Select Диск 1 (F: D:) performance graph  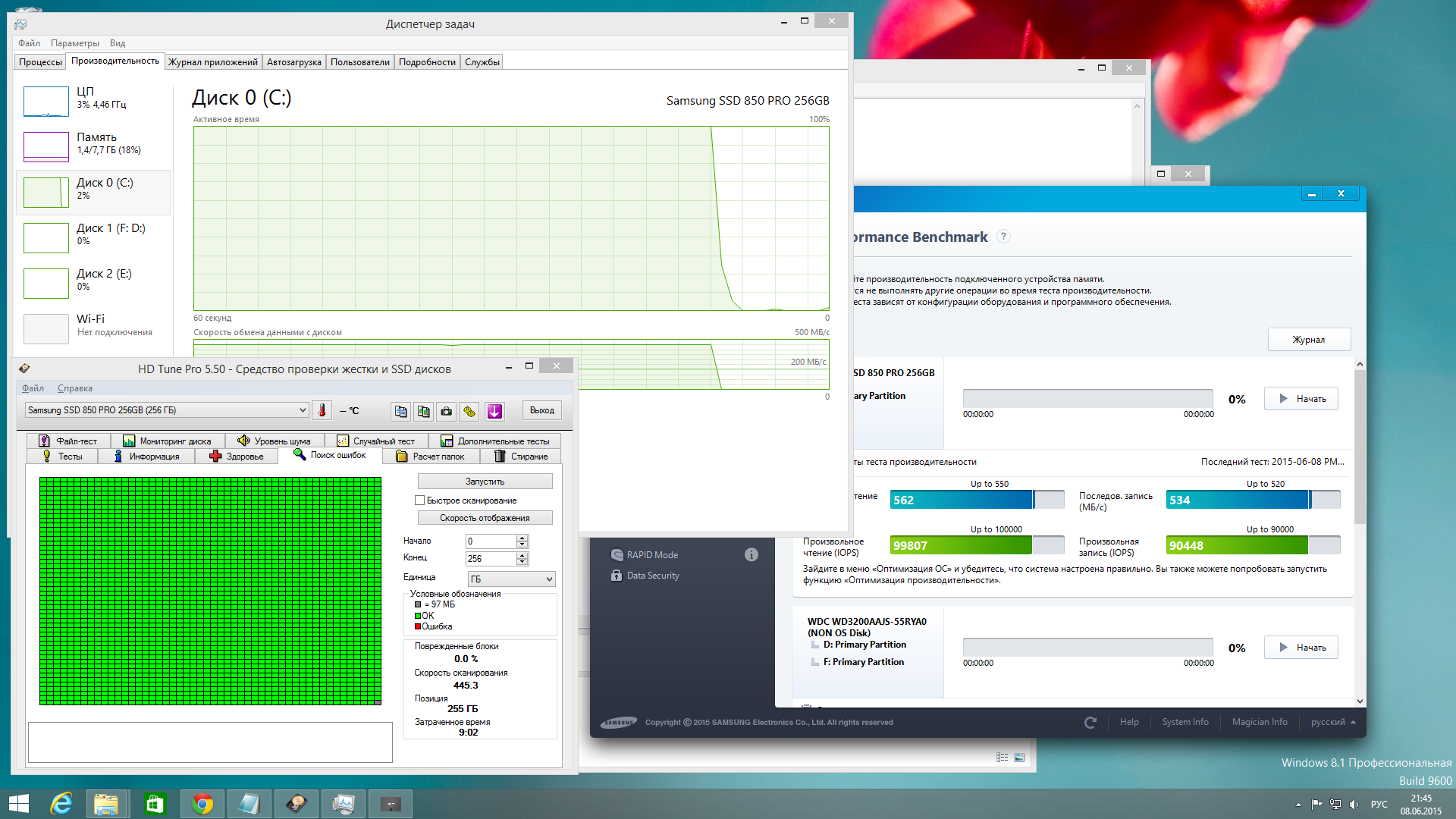93,237
